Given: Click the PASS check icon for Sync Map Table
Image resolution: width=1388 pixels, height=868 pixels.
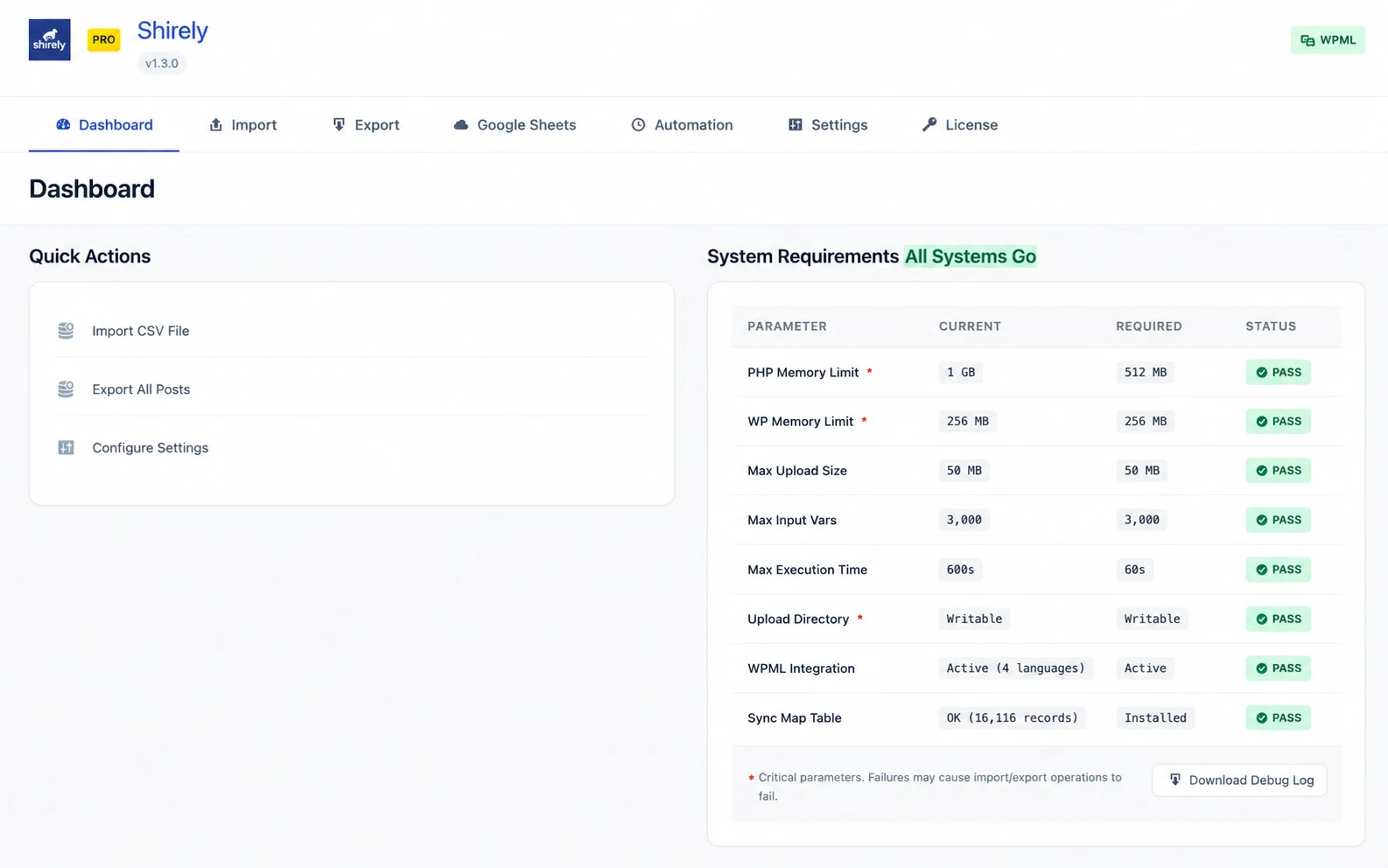Looking at the screenshot, I should (x=1262, y=717).
